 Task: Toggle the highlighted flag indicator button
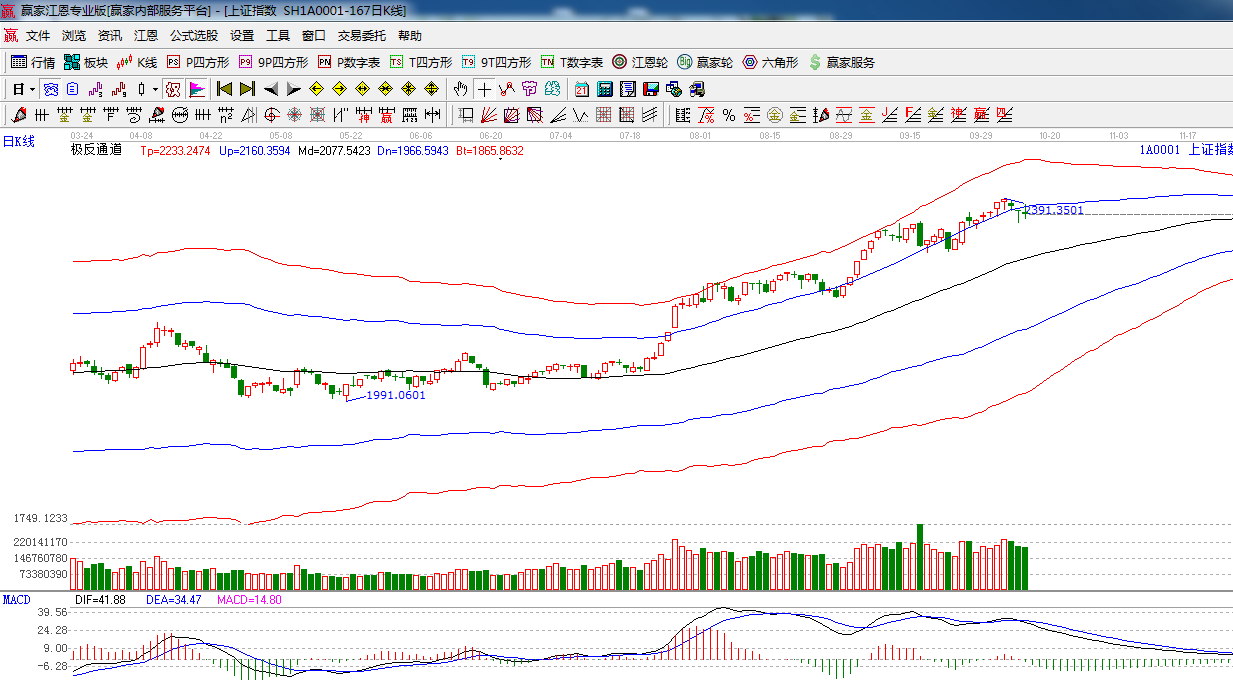[x=196, y=89]
